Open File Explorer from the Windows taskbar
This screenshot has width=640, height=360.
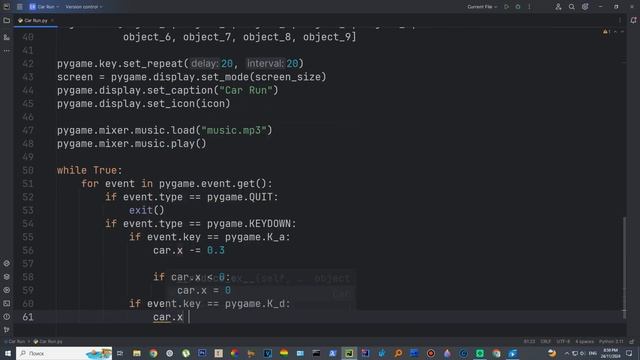click(x=137, y=353)
